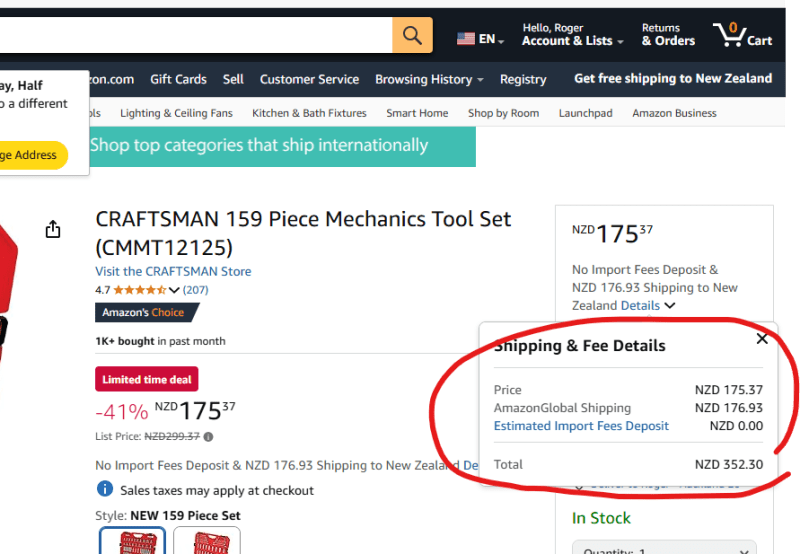The height and width of the screenshot is (554, 800).
Task: Open star rating breakdown chevron
Action: click(174, 290)
